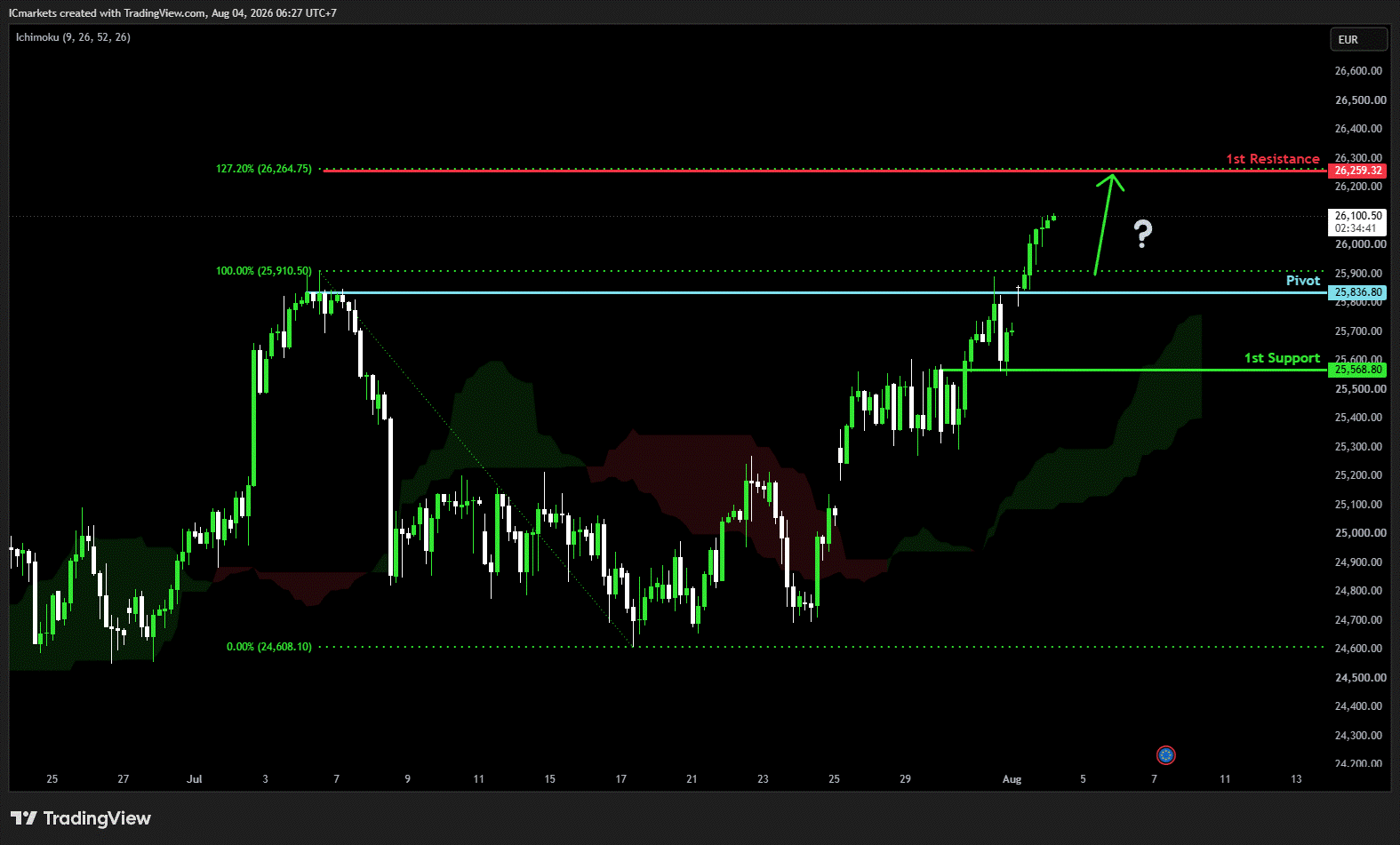Viewport: 1400px width, 845px height.
Task: Click the Jul date on time axis
Action: [x=195, y=779]
